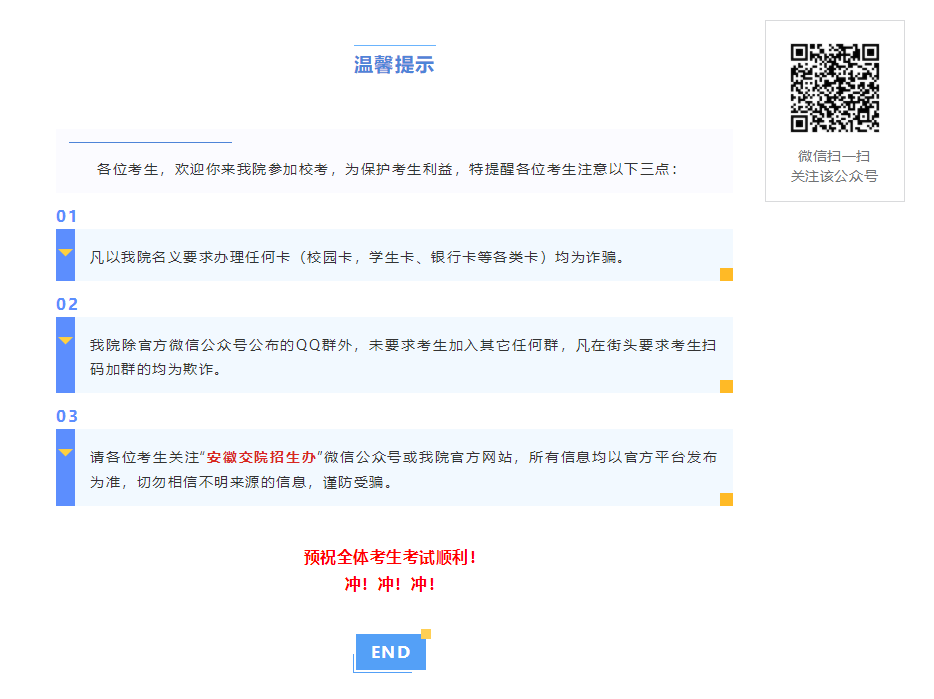Click the yellow triangle in section 01
The image size is (934, 699).
[x=65, y=252]
